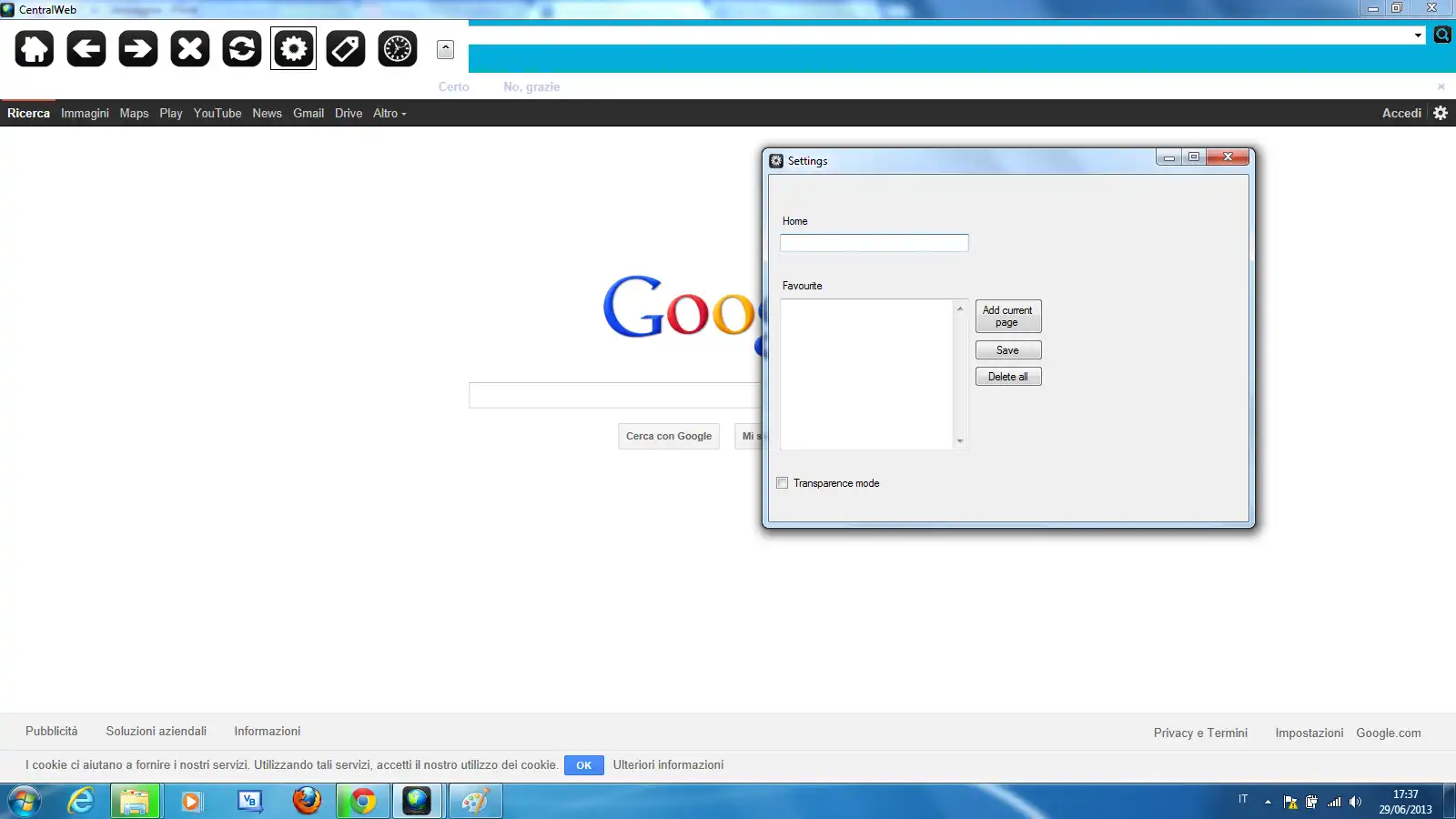Click the Google options gear icon
Image resolution: width=1456 pixels, height=819 pixels.
click(x=1441, y=113)
